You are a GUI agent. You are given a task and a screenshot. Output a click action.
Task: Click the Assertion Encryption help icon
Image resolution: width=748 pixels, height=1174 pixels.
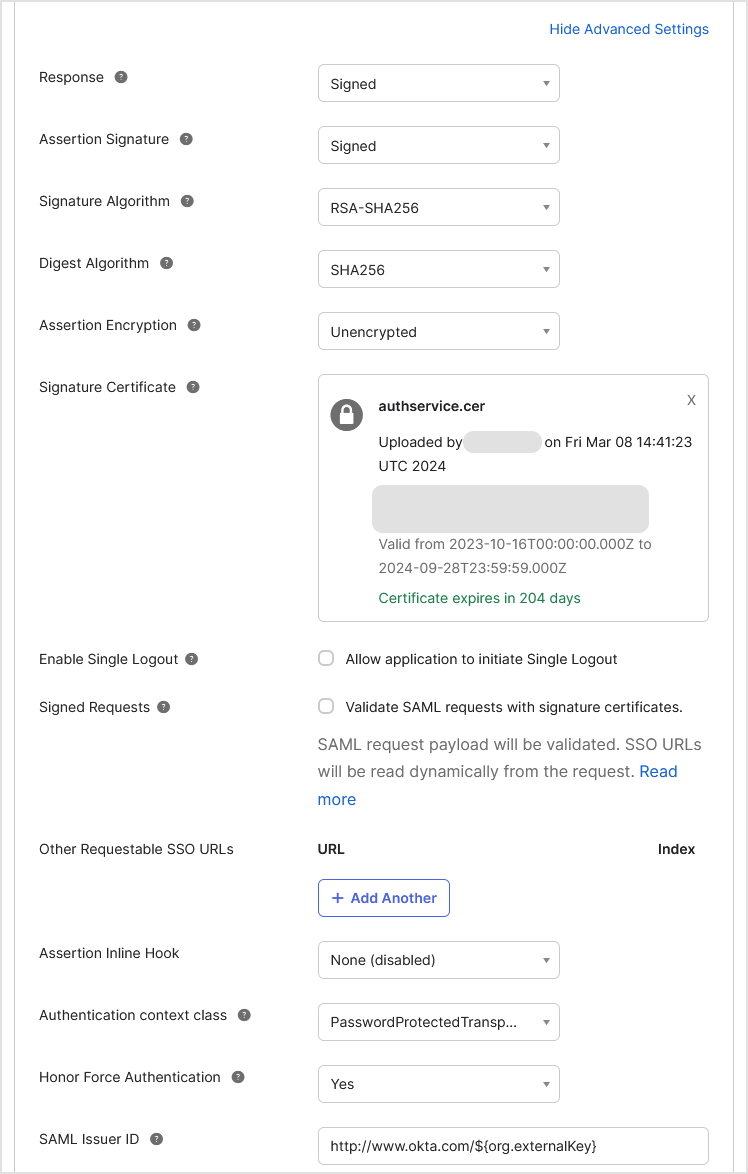196,325
